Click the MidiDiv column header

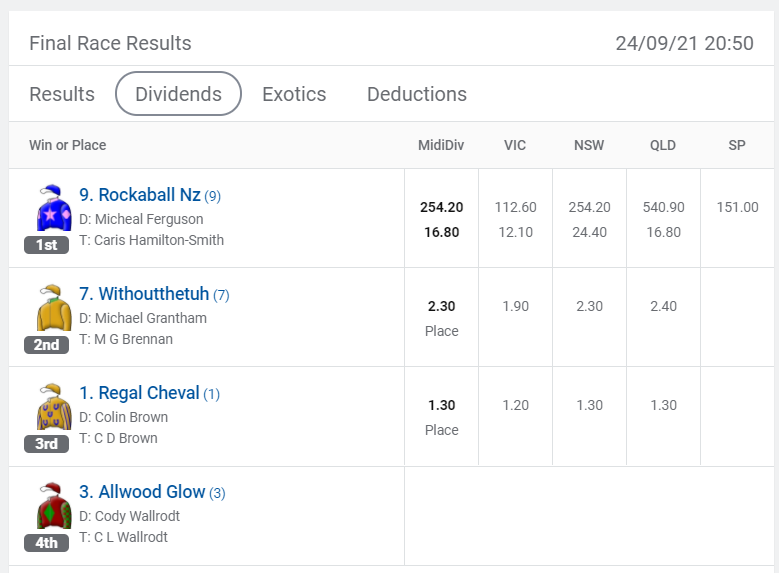point(441,145)
